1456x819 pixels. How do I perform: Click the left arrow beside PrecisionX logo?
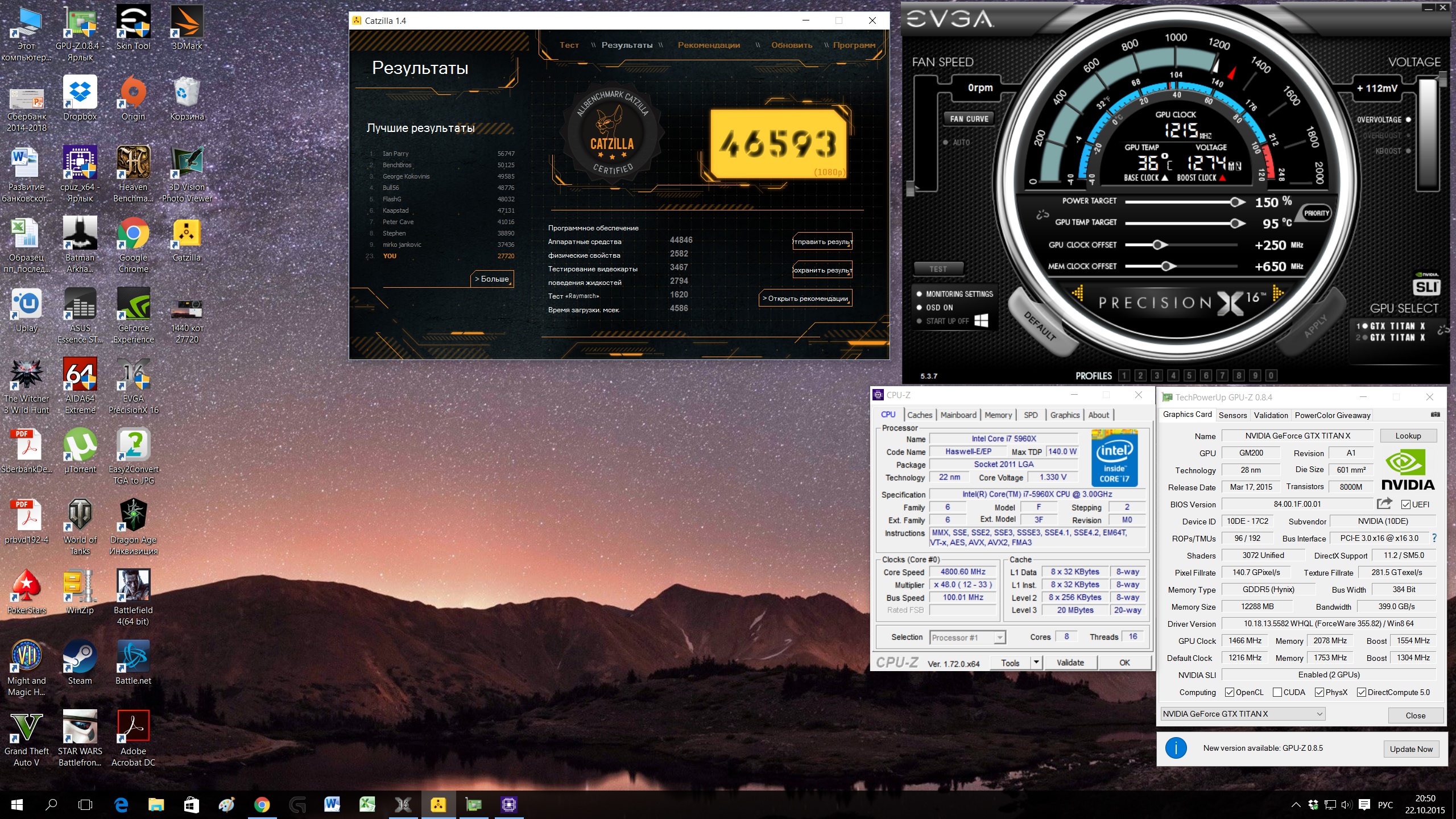click(x=1078, y=293)
